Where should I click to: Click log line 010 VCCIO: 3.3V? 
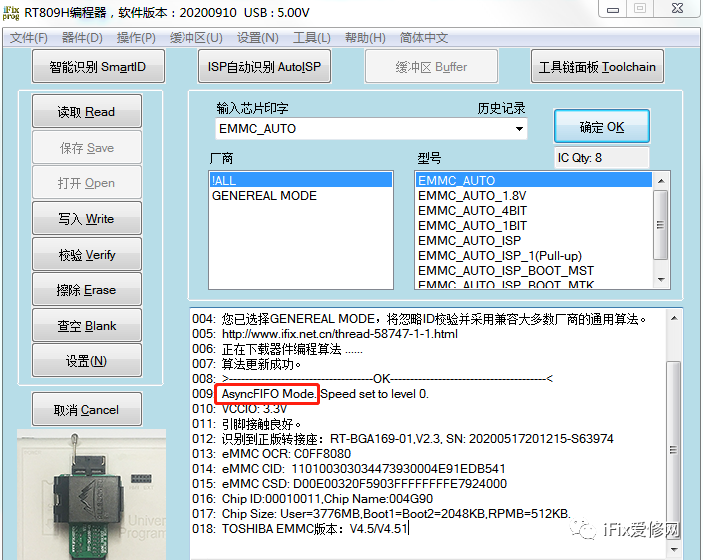click(240, 409)
